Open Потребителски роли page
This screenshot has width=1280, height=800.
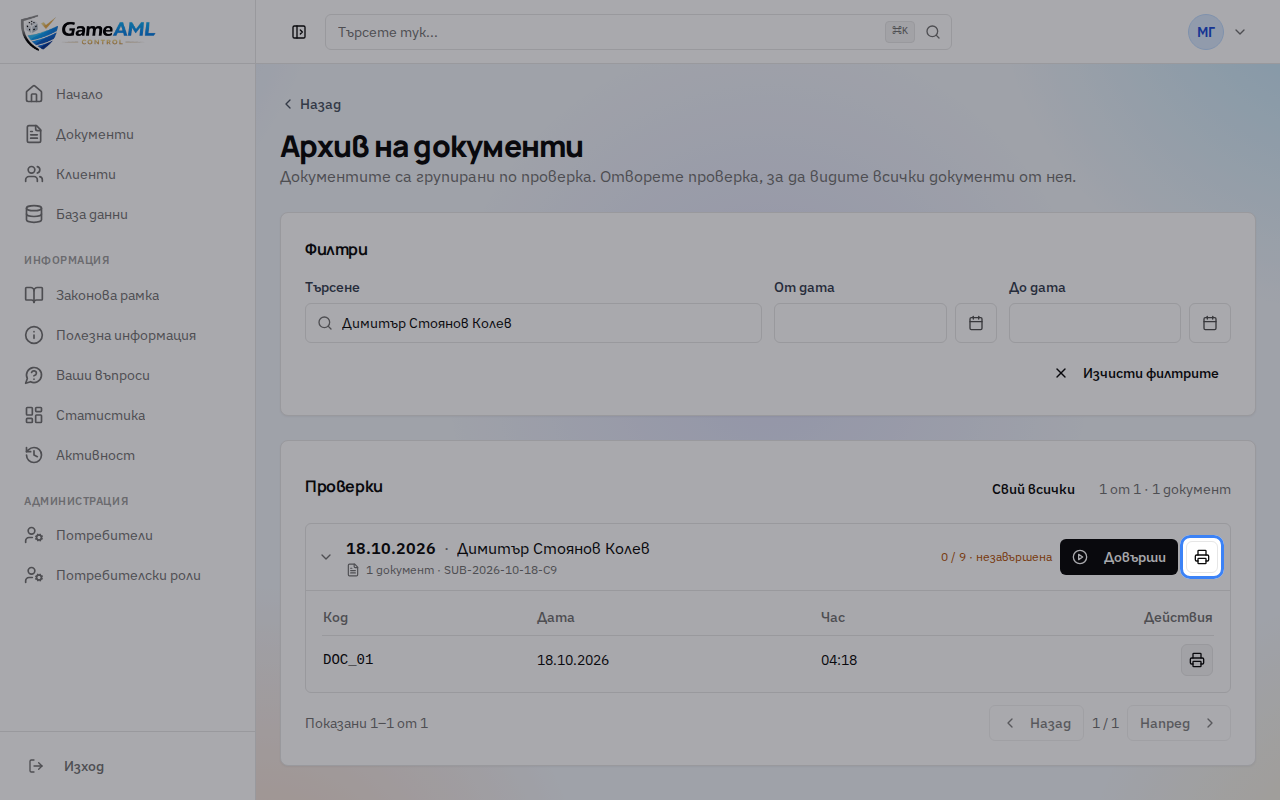click(127, 575)
